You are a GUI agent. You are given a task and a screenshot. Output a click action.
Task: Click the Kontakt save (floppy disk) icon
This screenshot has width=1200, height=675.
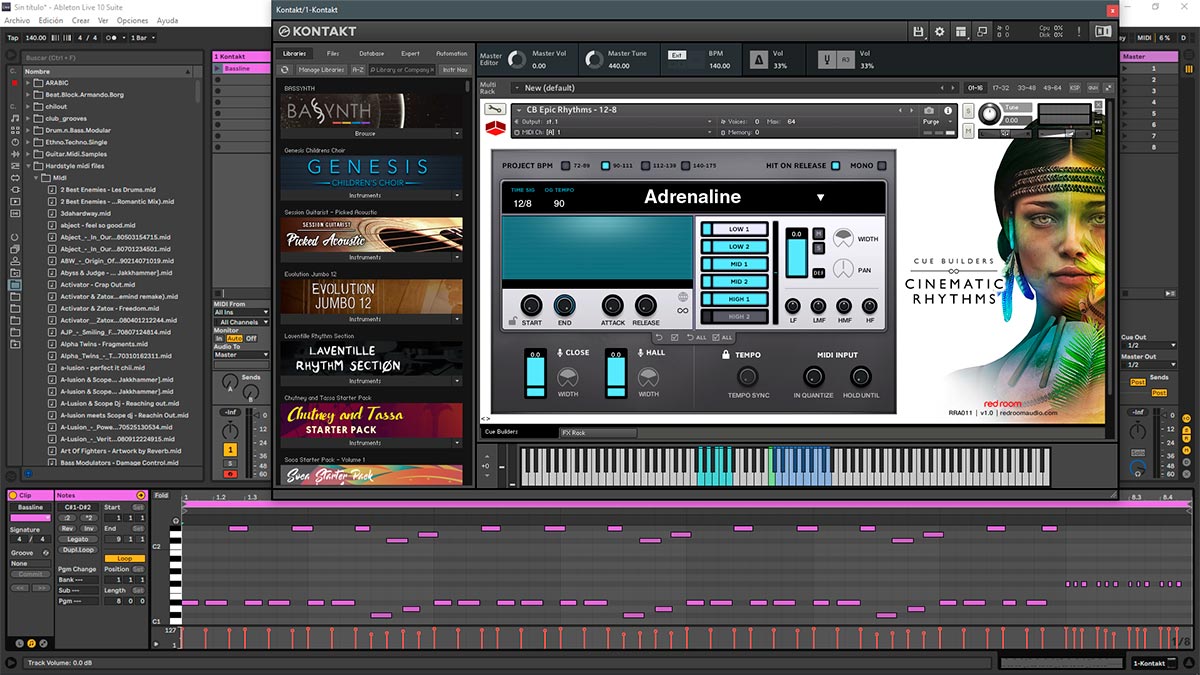[x=918, y=32]
